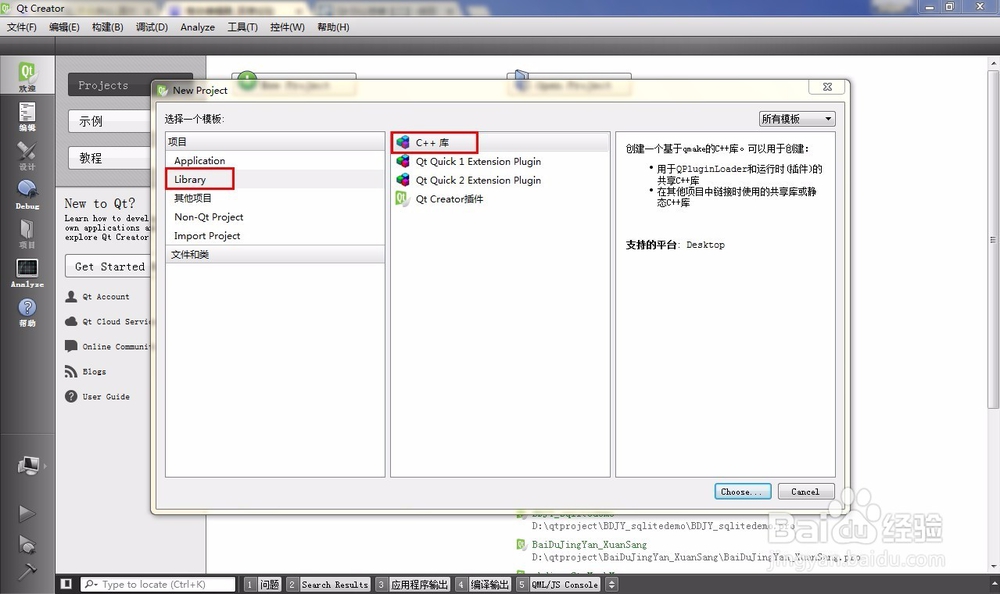Click Blogs link text
Image resolution: width=1000 pixels, height=594 pixels.
94,371
